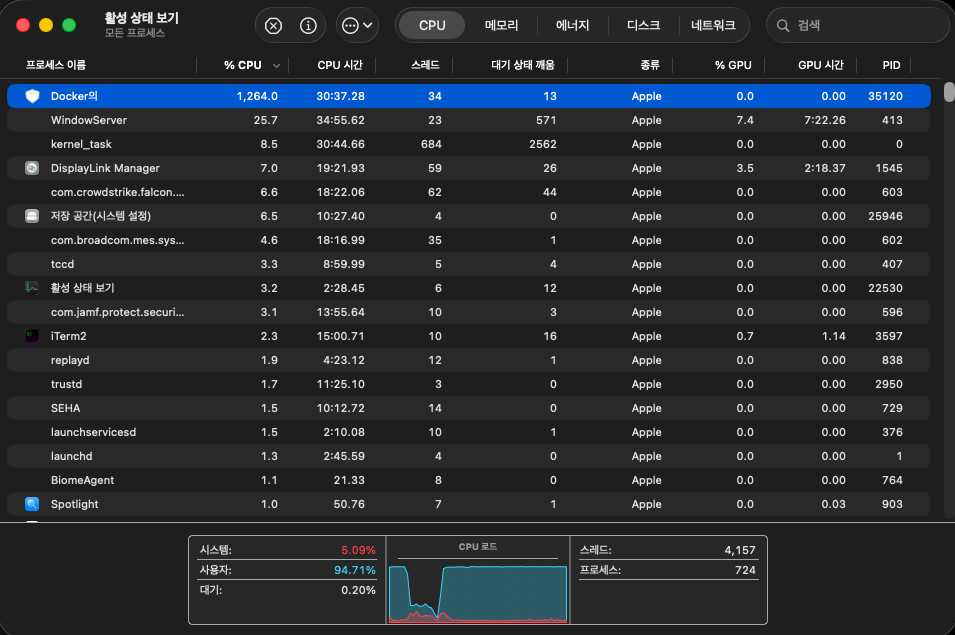
Task: Sort by the 종류 column header
Action: click(x=650, y=65)
